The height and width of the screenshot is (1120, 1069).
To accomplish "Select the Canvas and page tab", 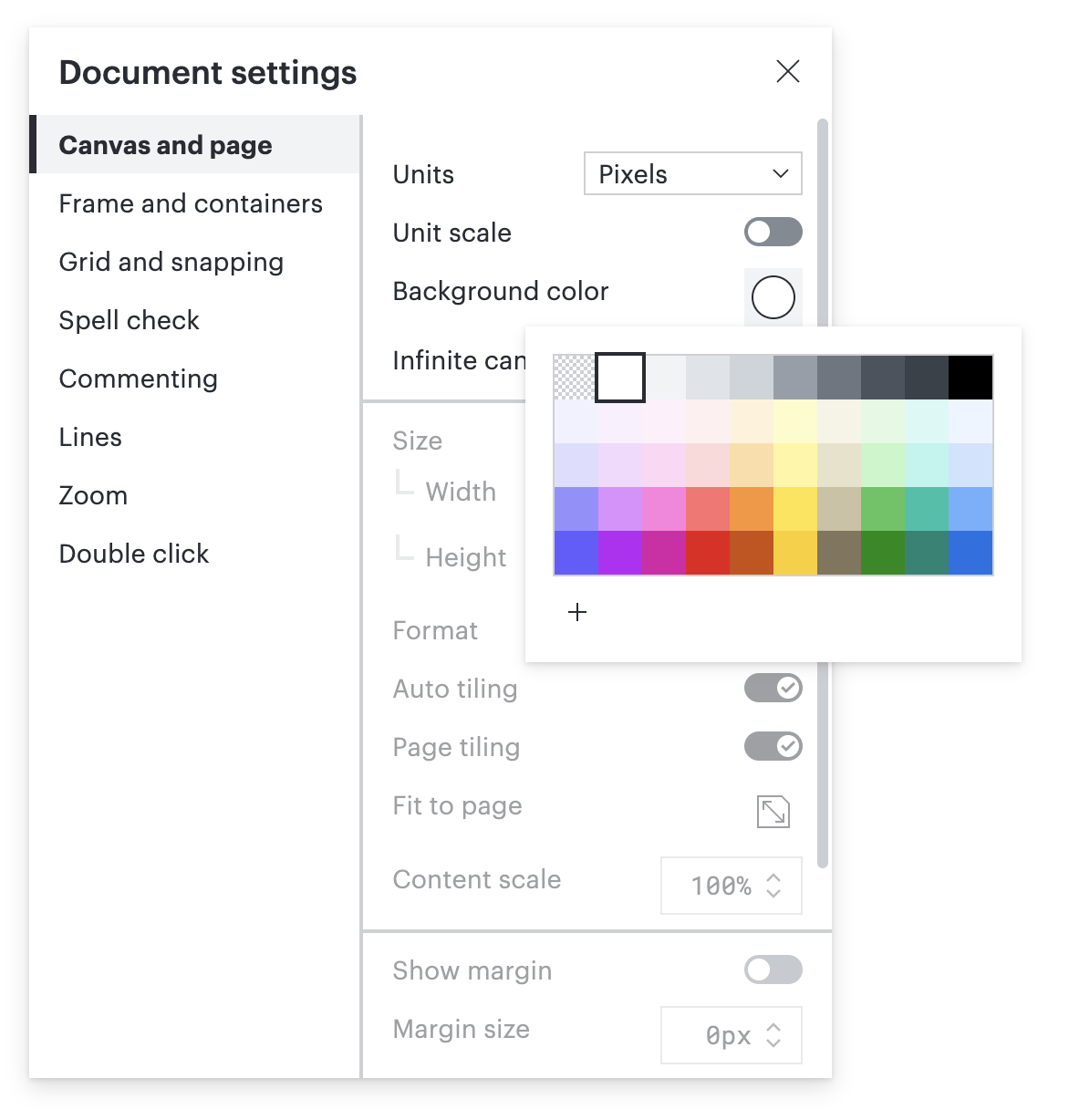I will pos(195,144).
